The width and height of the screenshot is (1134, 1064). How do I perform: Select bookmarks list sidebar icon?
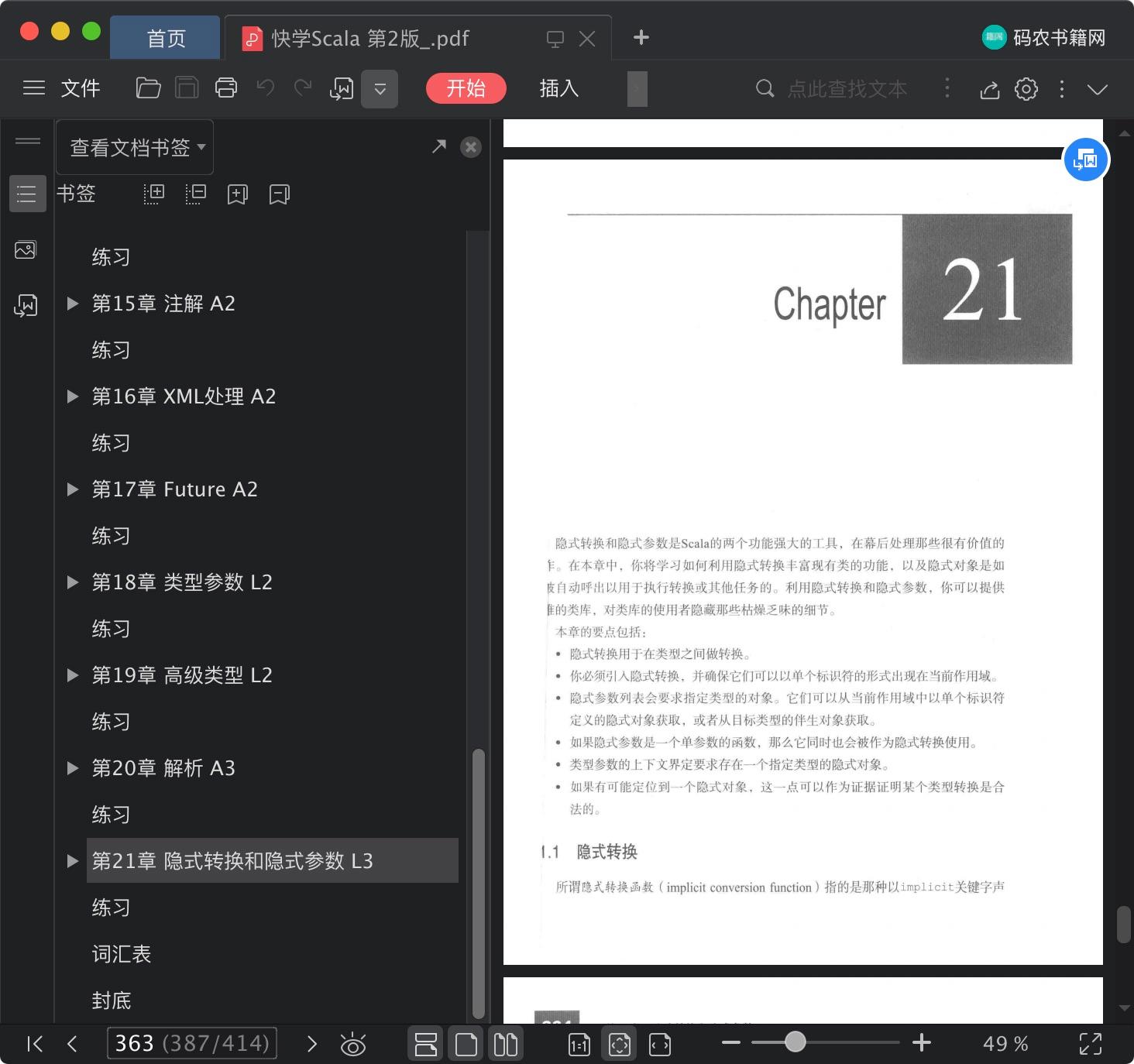click(27, 194)
